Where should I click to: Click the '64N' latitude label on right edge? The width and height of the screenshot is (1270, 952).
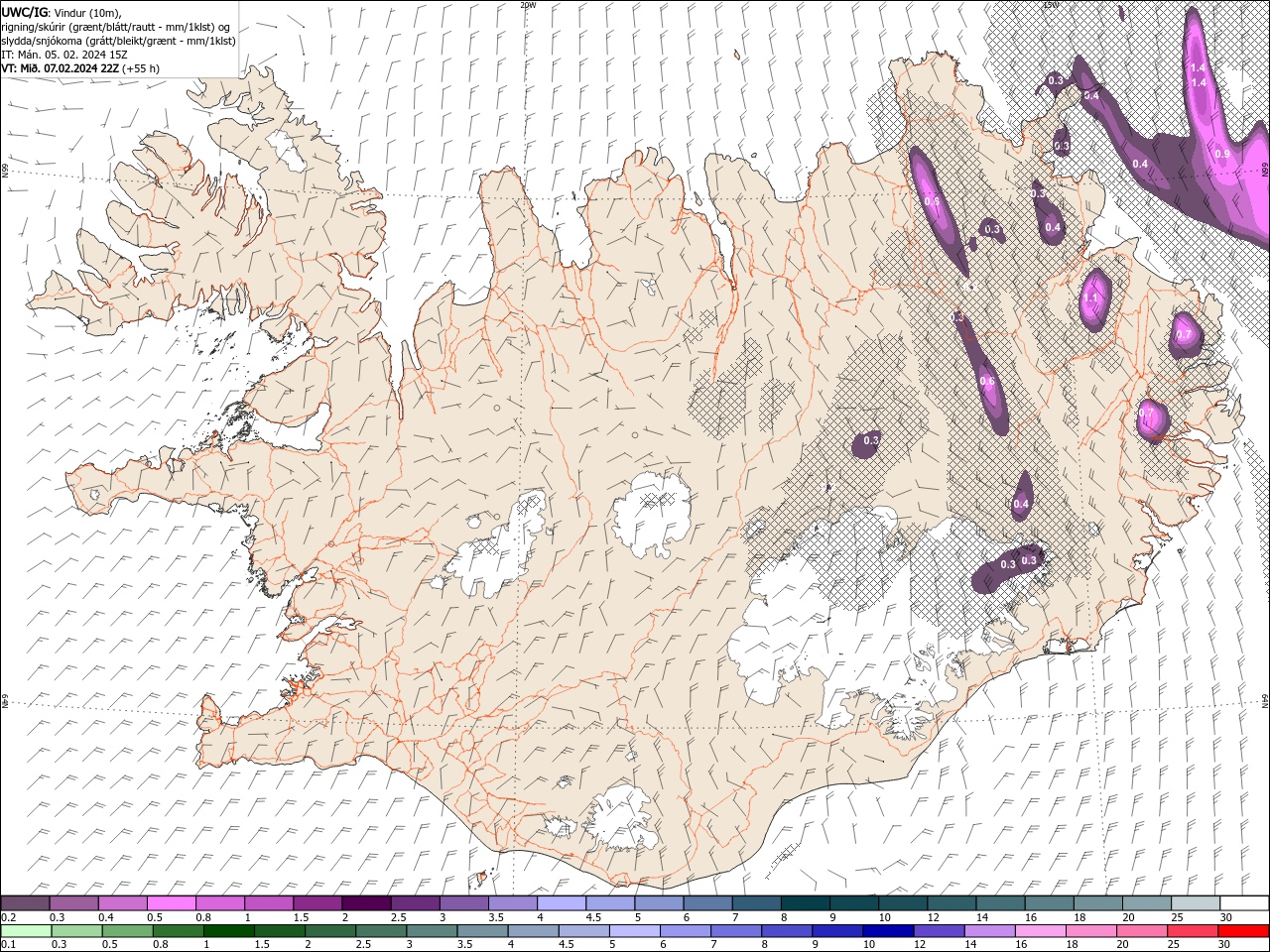pos(1265,701)
